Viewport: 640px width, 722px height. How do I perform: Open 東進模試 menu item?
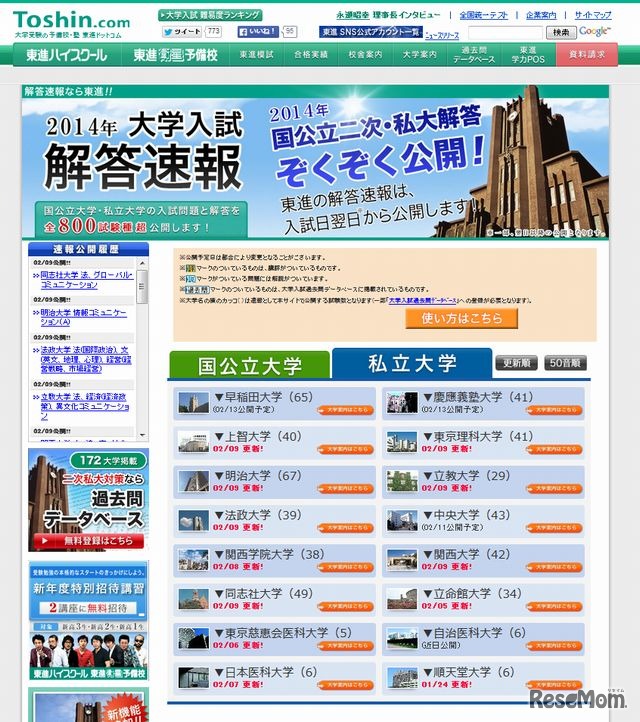[x=256, y=55]
